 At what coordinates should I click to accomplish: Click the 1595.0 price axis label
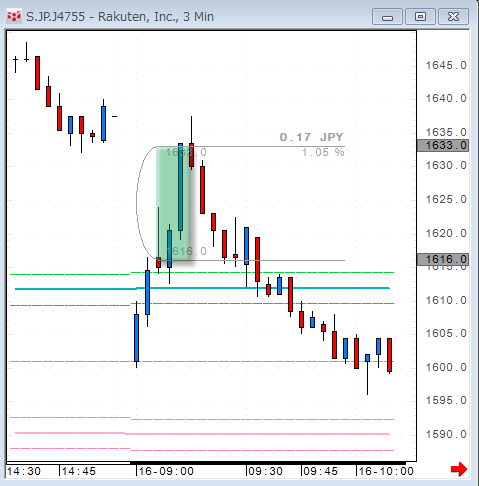(x=446, y=400)
